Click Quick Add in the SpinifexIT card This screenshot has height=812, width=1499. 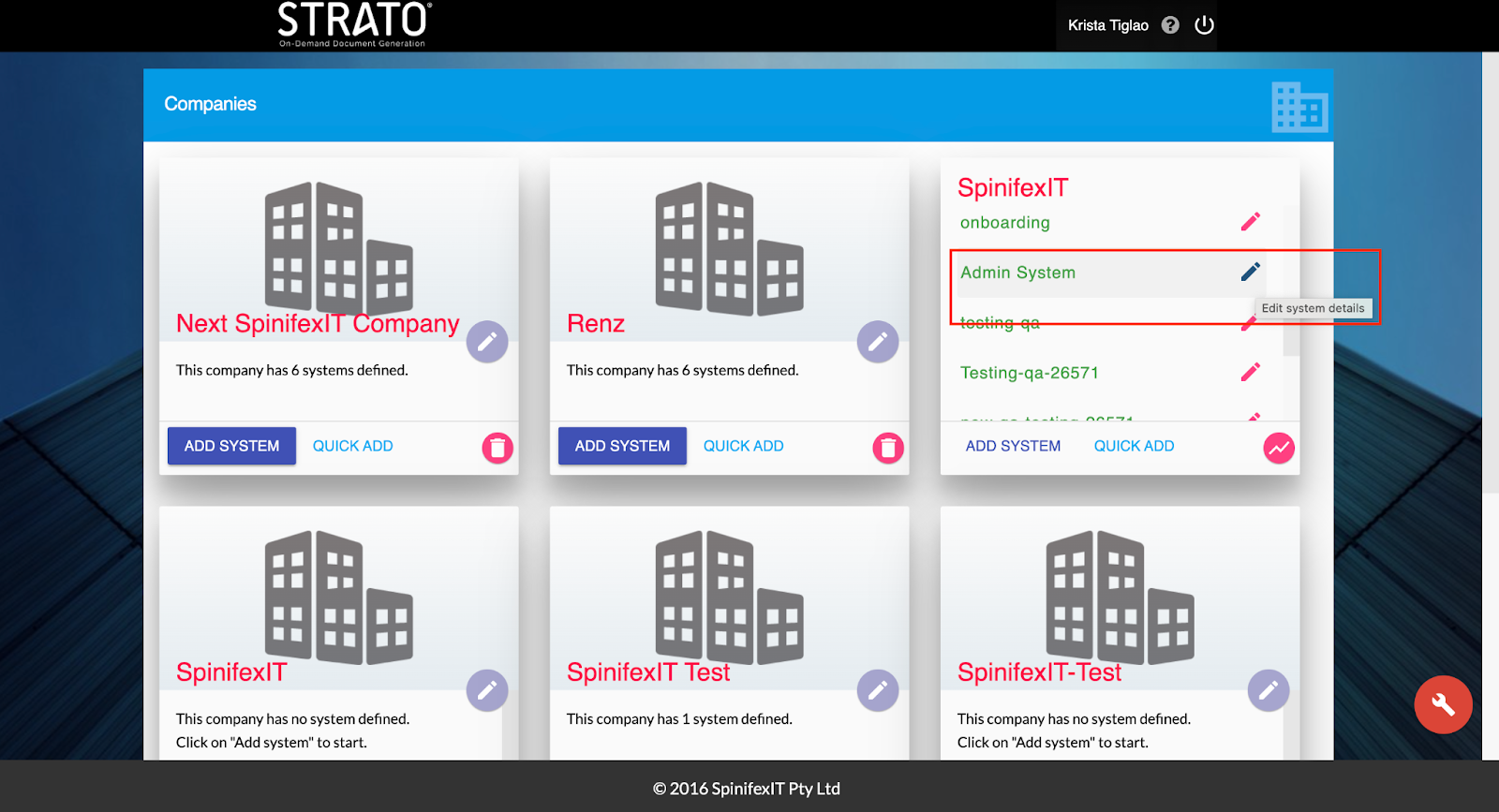tap(1134, 446)
